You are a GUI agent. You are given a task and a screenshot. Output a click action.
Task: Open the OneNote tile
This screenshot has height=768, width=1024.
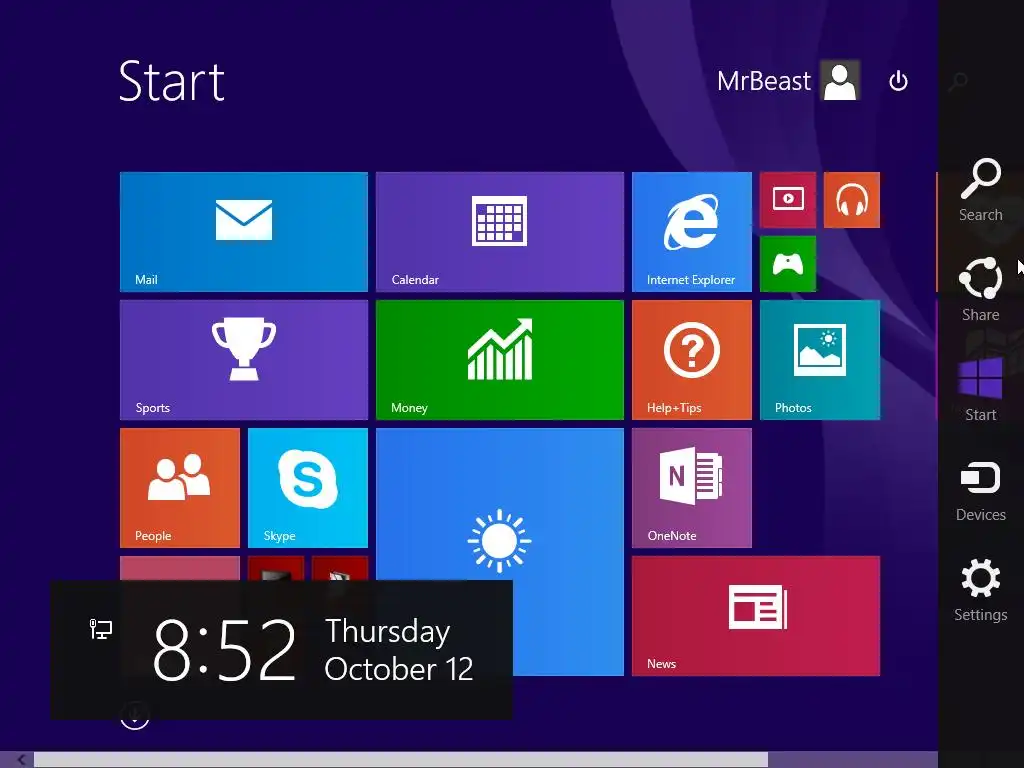(x=692, y=488)
